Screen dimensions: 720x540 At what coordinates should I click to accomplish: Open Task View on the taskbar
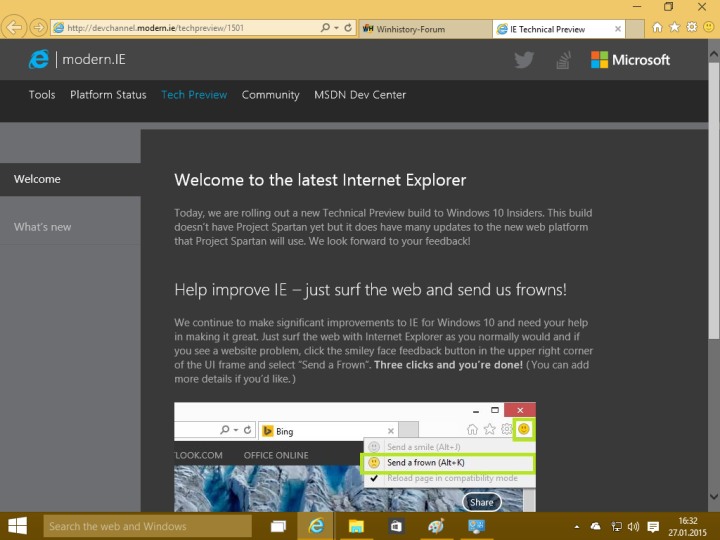[x=278, y=526]
